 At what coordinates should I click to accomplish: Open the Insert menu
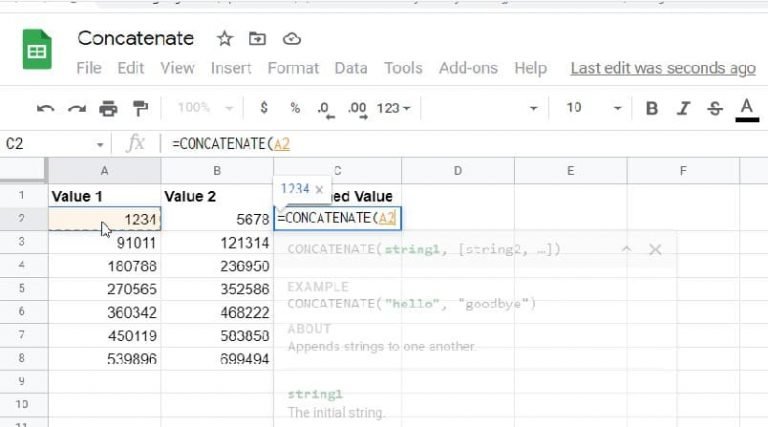231,68
